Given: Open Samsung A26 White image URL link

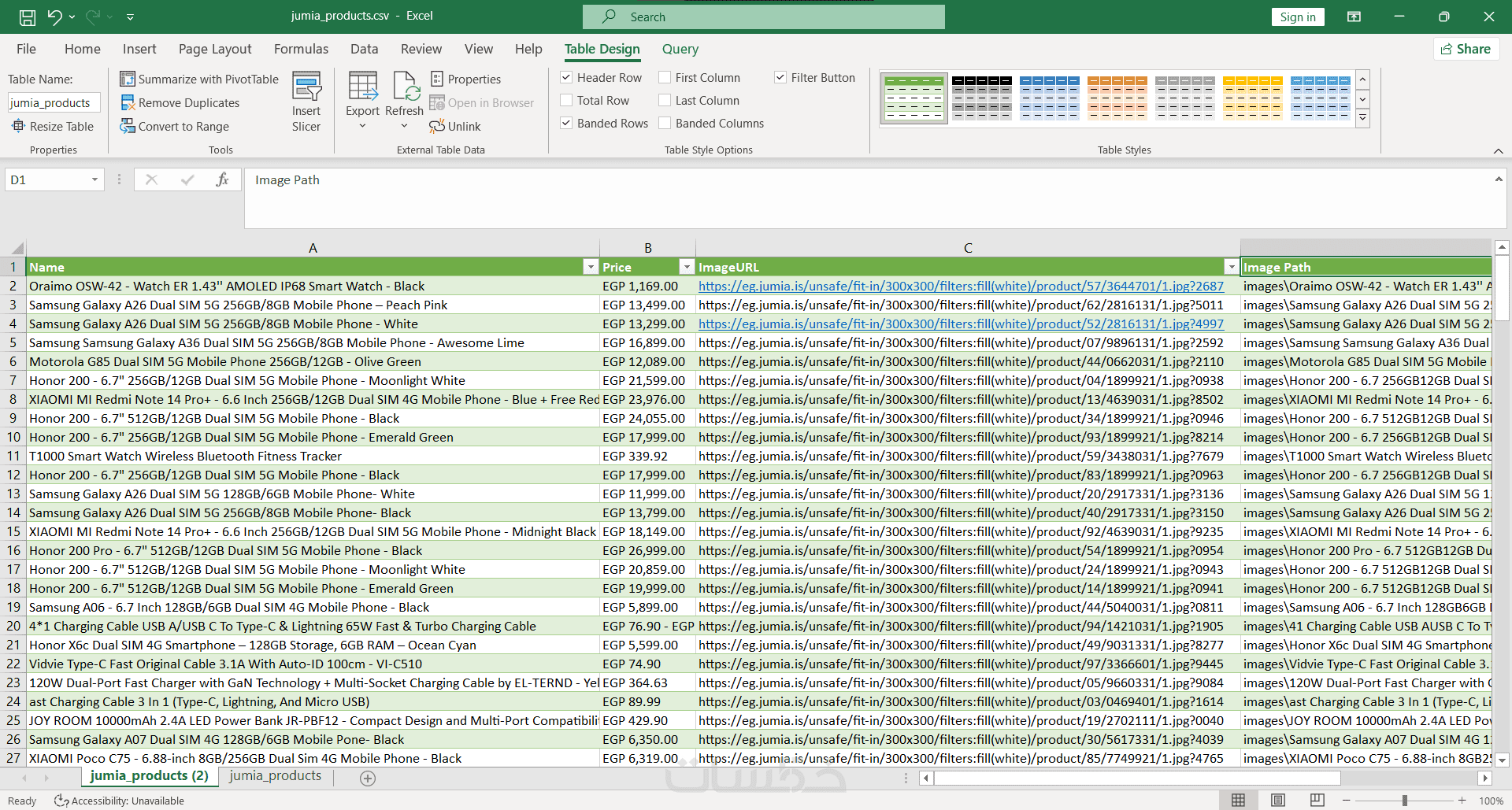Looking at the screenshot, I should pyautogui.click(x=961, y=324).
